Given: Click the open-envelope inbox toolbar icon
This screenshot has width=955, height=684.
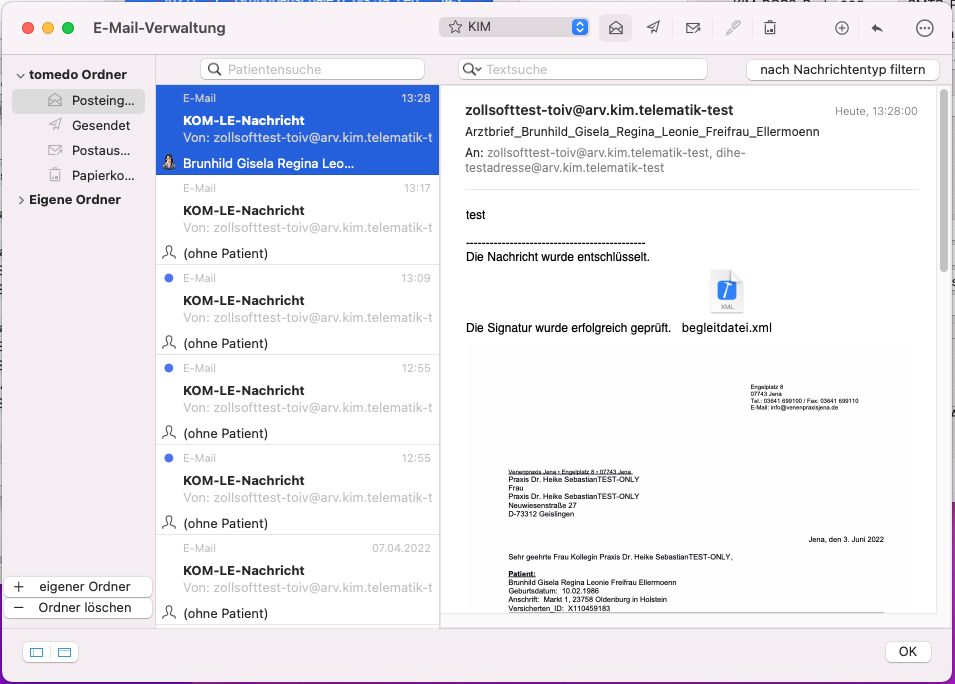Looking at the screenshot, I should click(x=615, y=28).
